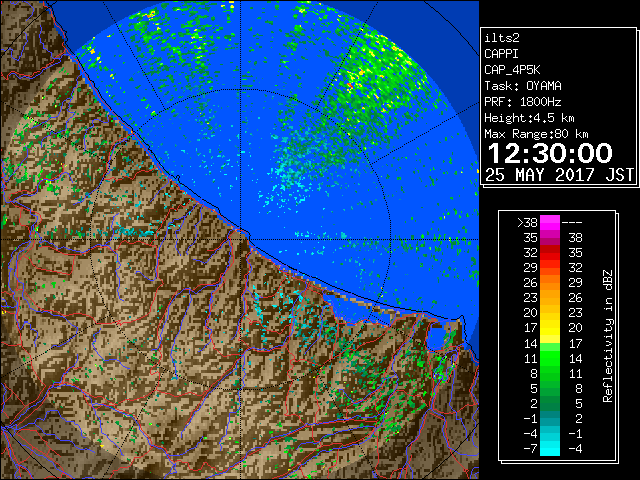Click the cyan -7 to -4 dBZ legend color
Viewport: 640px width, 480px height.
[x=550, y=448]
